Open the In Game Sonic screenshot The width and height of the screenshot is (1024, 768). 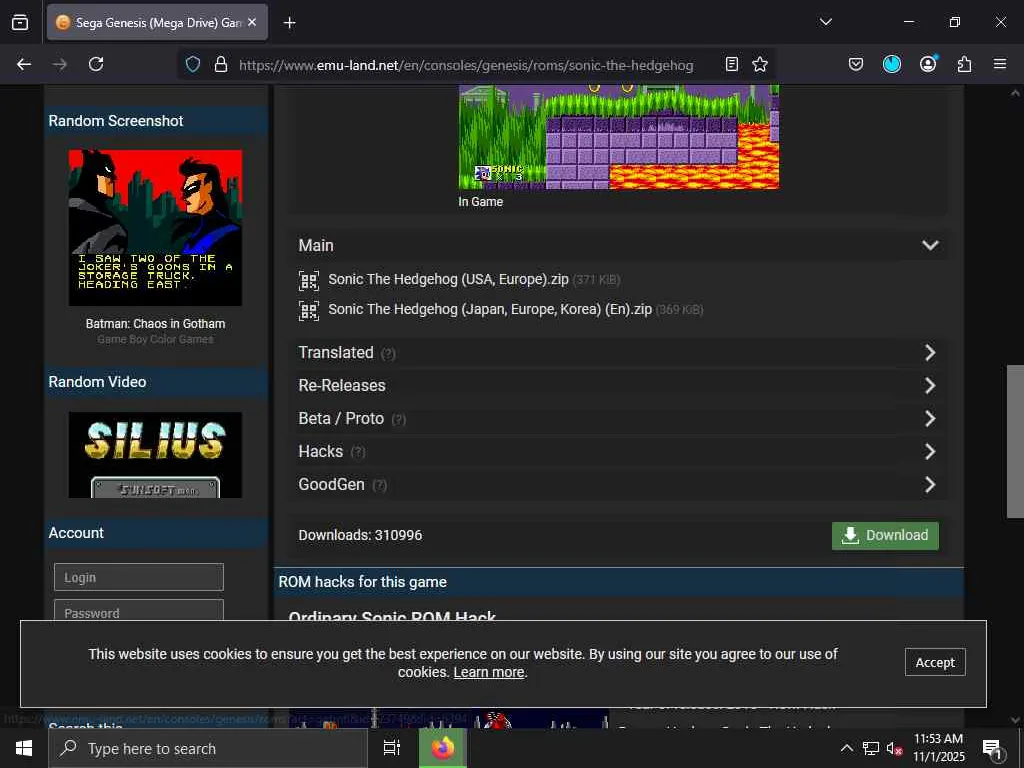pos(618,137)
